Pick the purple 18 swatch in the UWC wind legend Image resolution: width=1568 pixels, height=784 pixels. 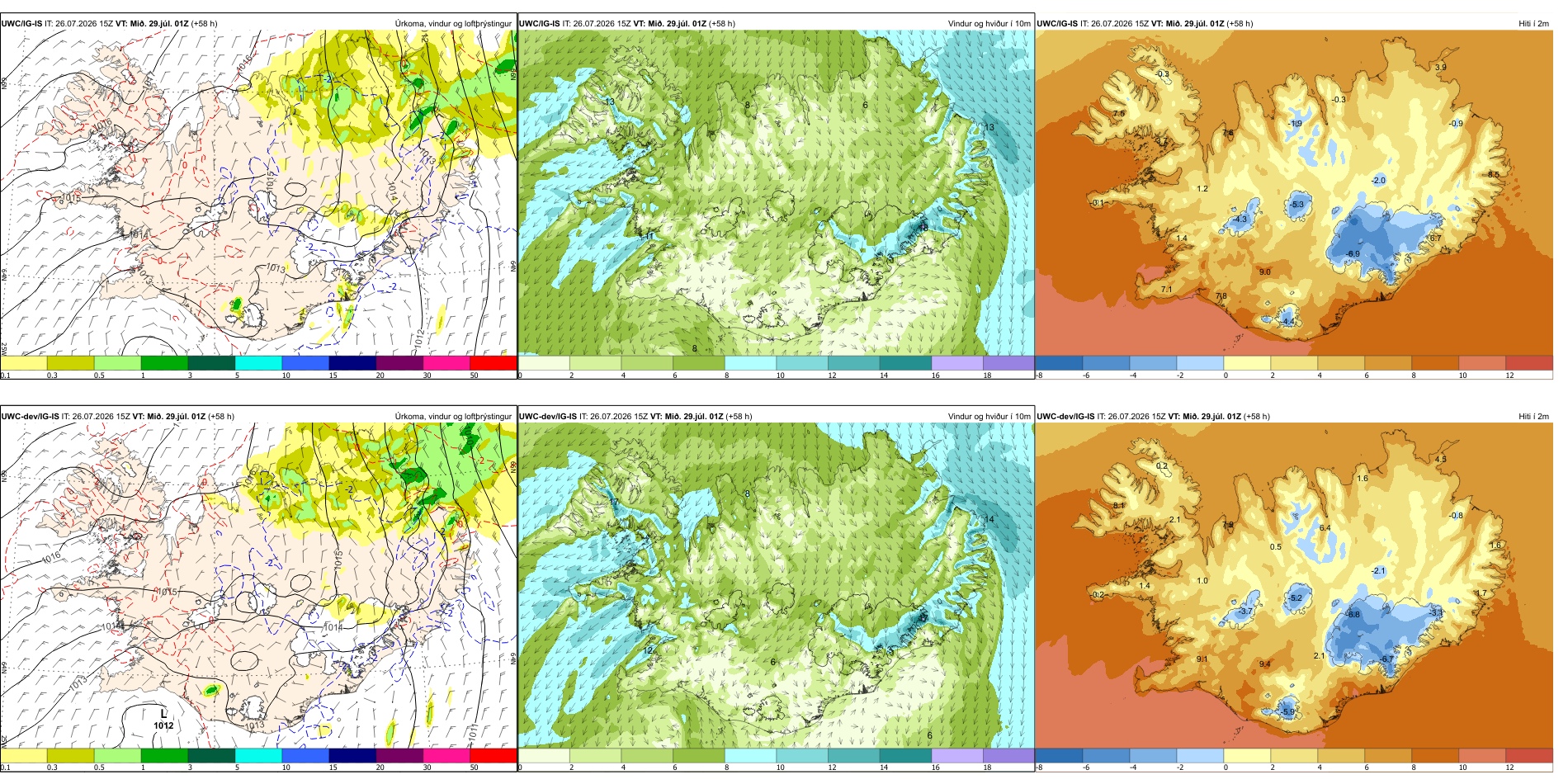coord(1008,362)
